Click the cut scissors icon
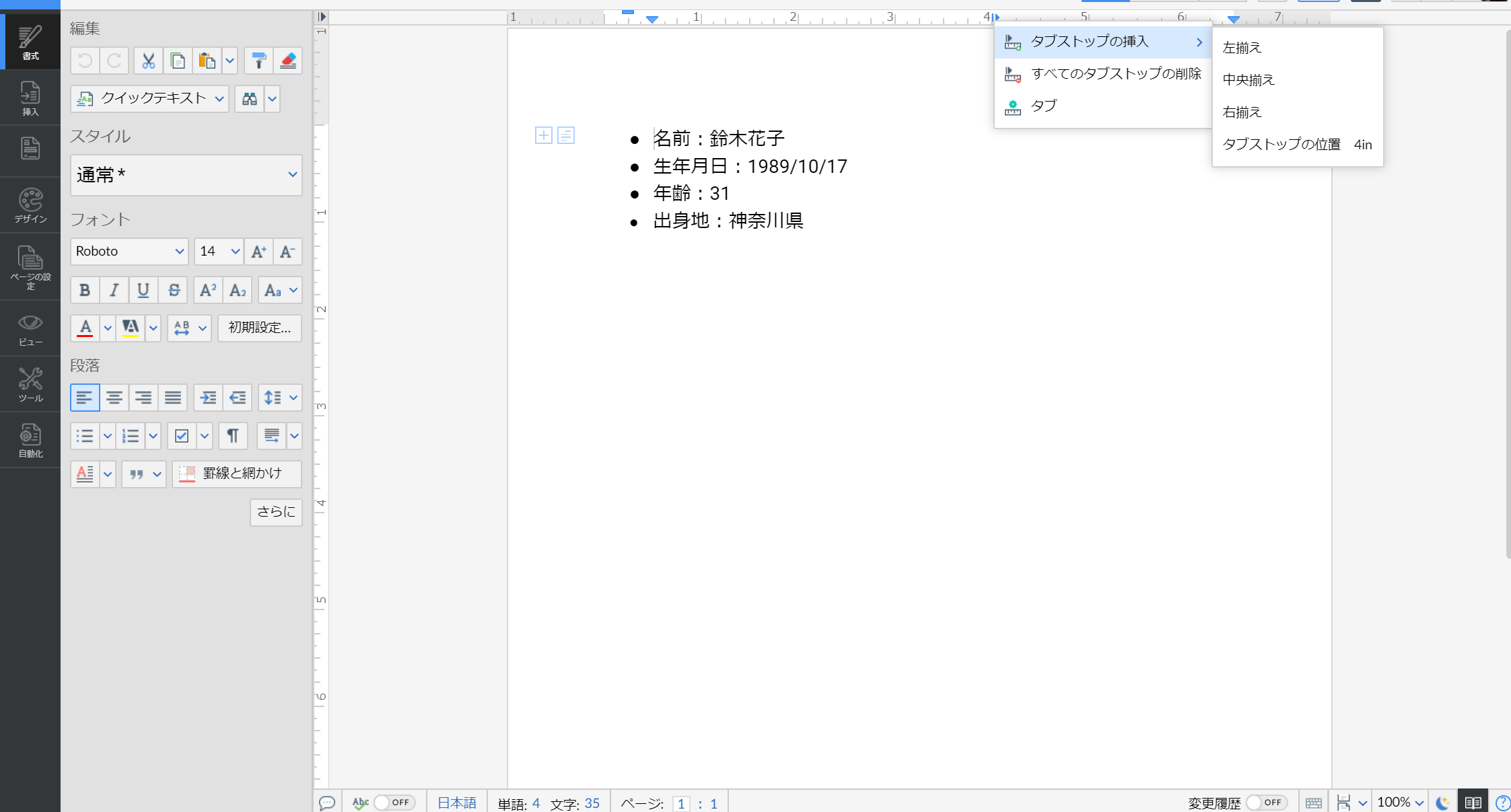Screen dimensions: 1511x812 148,61
